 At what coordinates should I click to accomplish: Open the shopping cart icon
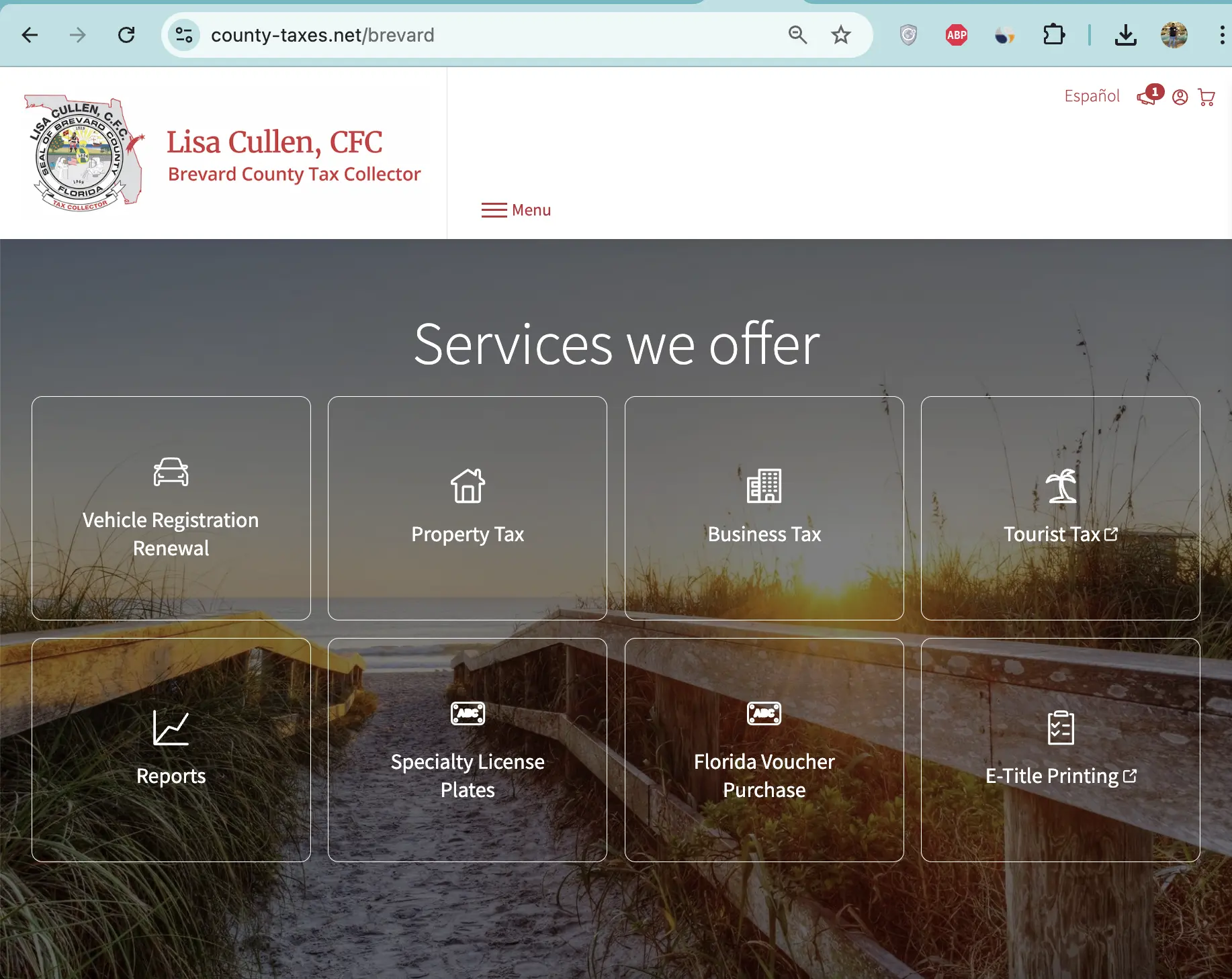(x=1206, y=98)
